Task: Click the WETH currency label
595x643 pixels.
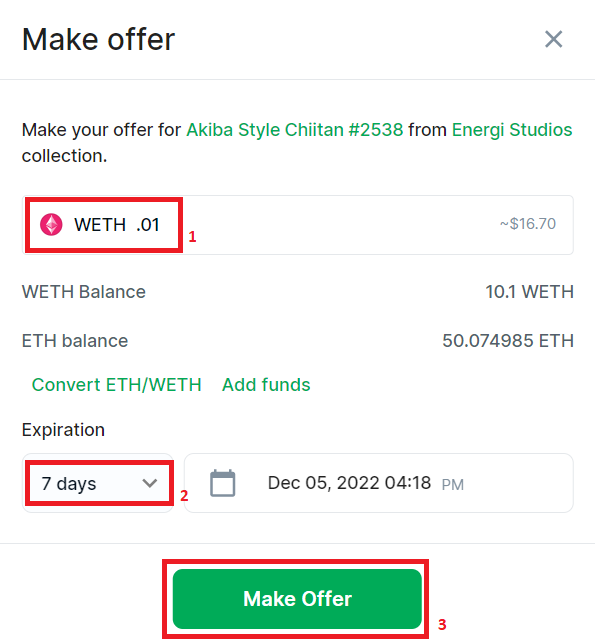Action: pos(100,225)
